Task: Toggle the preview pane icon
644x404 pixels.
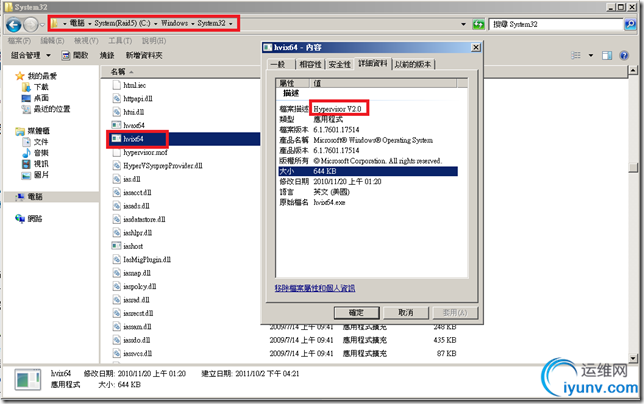Action: coord(607,55)
